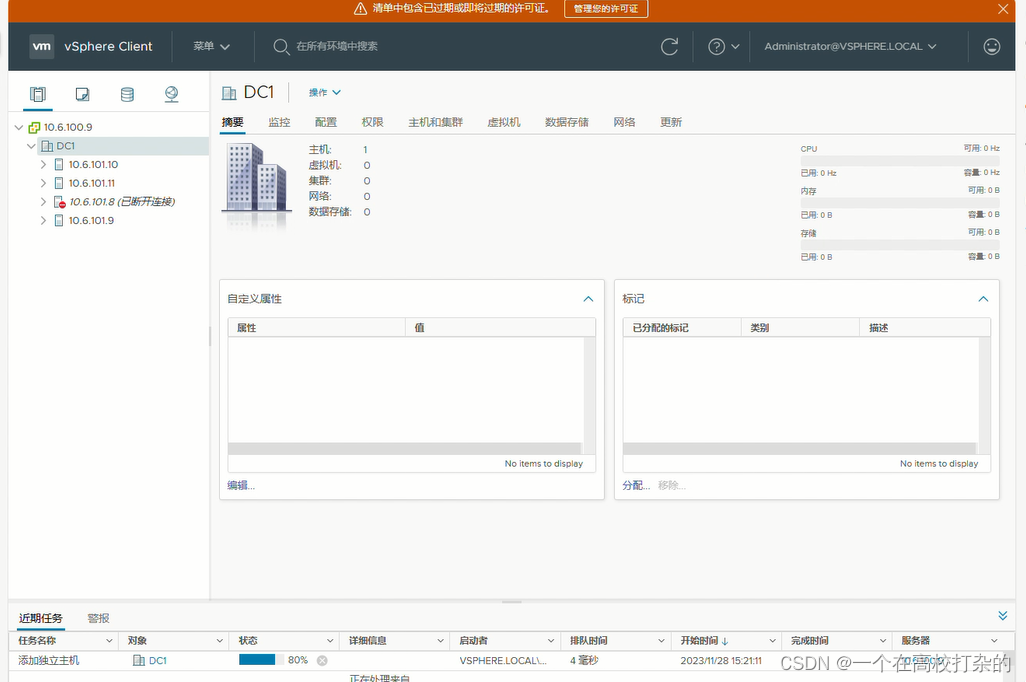This screenshot has height=682, width=1026.
Task: Click the host icon for 10.6.101.10
Action: (59, 164)
